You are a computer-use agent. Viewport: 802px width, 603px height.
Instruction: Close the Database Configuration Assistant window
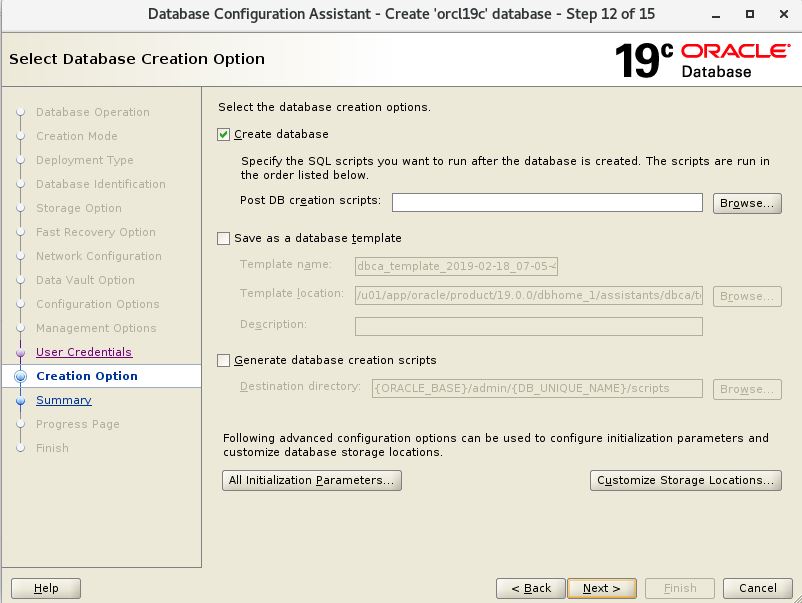[784, 14]
